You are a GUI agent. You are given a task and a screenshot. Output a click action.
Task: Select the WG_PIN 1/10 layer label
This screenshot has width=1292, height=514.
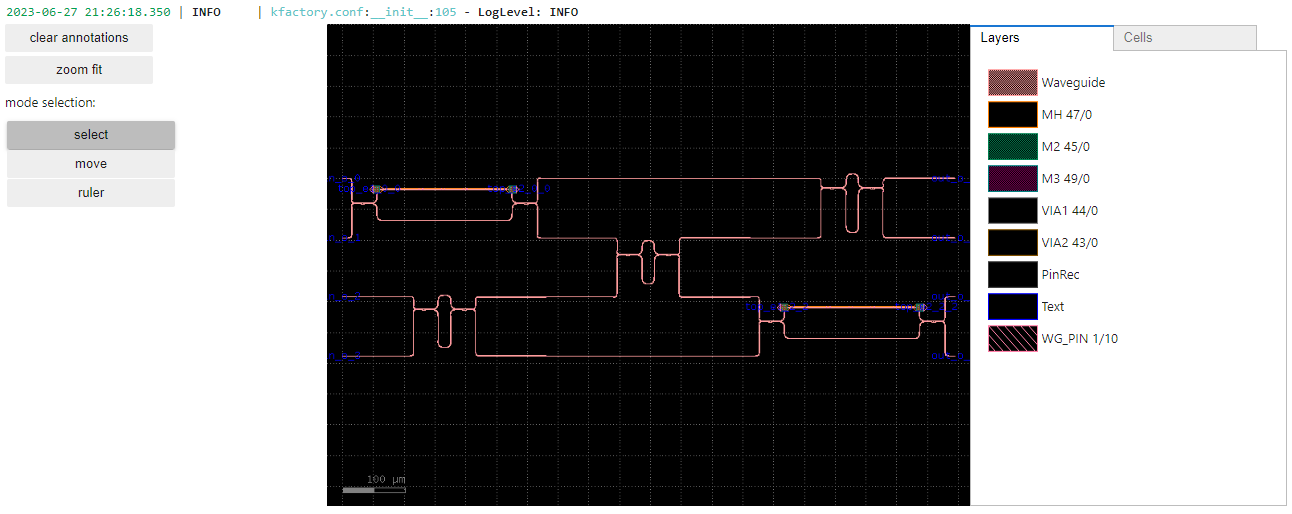click(x=1080, y=339)
